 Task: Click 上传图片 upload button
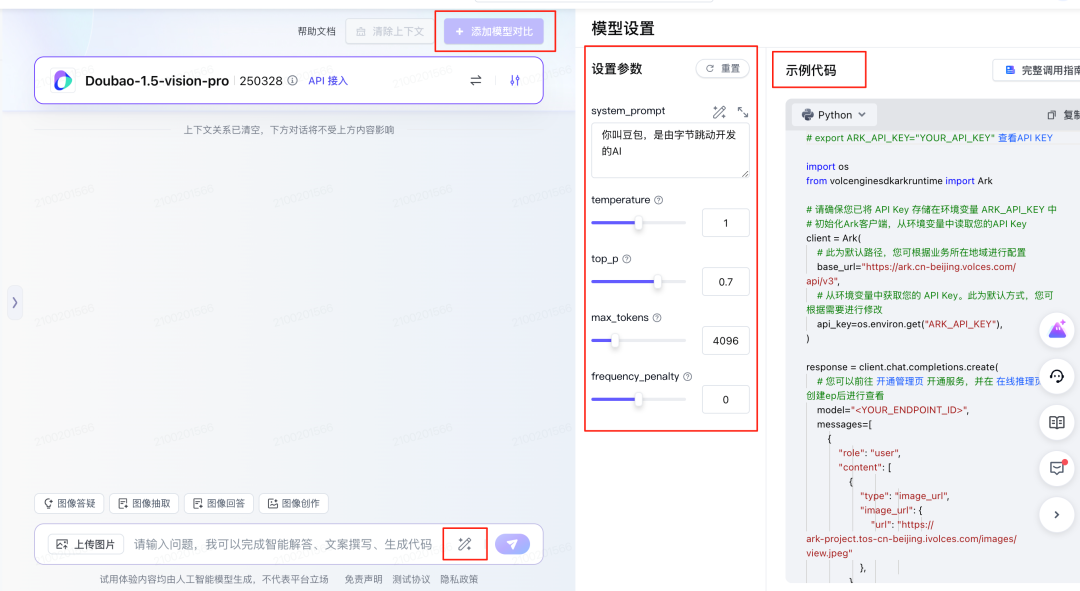point(85,544)
